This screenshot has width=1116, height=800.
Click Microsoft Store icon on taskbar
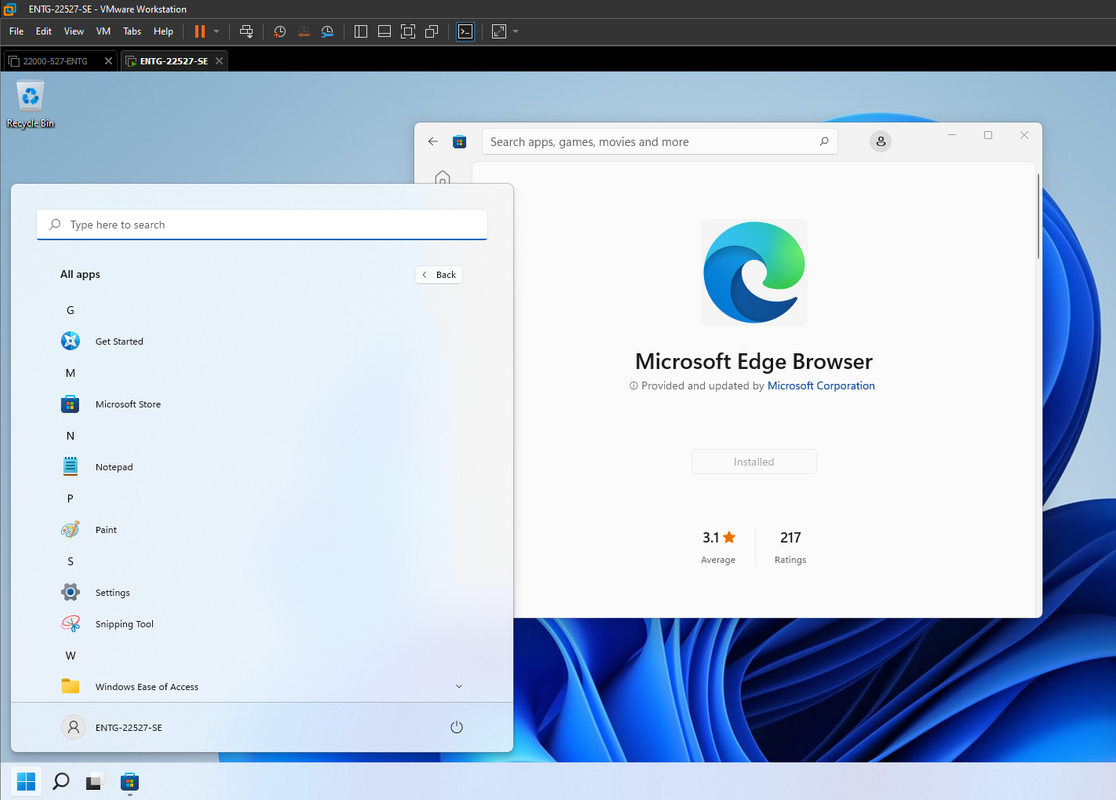[130, 781]
